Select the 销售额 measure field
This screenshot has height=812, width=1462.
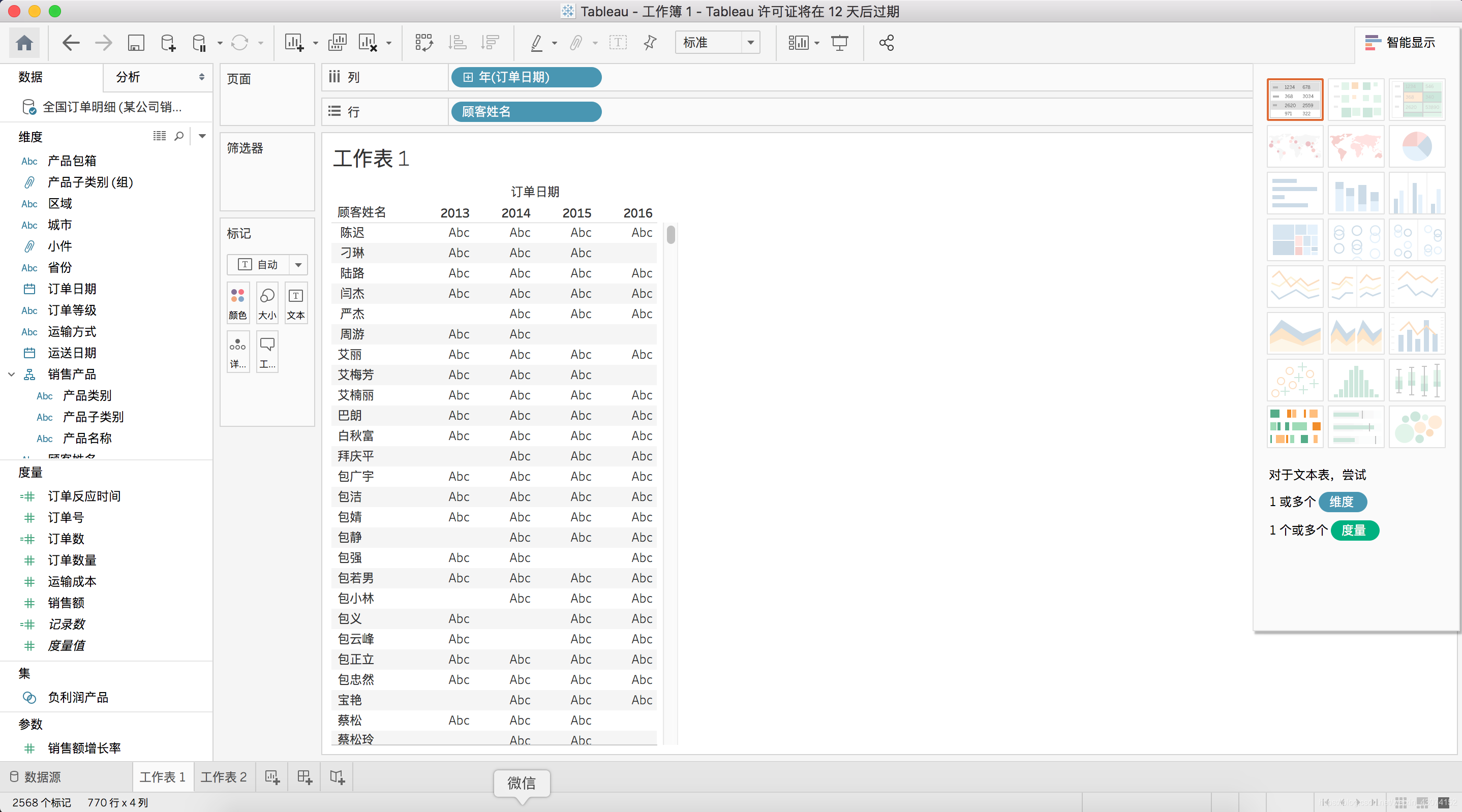[x=66, y=603]
